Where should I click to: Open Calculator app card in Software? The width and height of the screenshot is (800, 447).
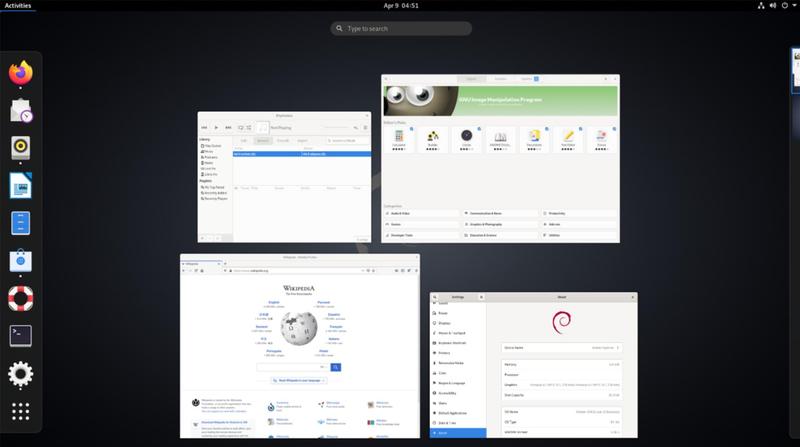[x=399, y=139]
